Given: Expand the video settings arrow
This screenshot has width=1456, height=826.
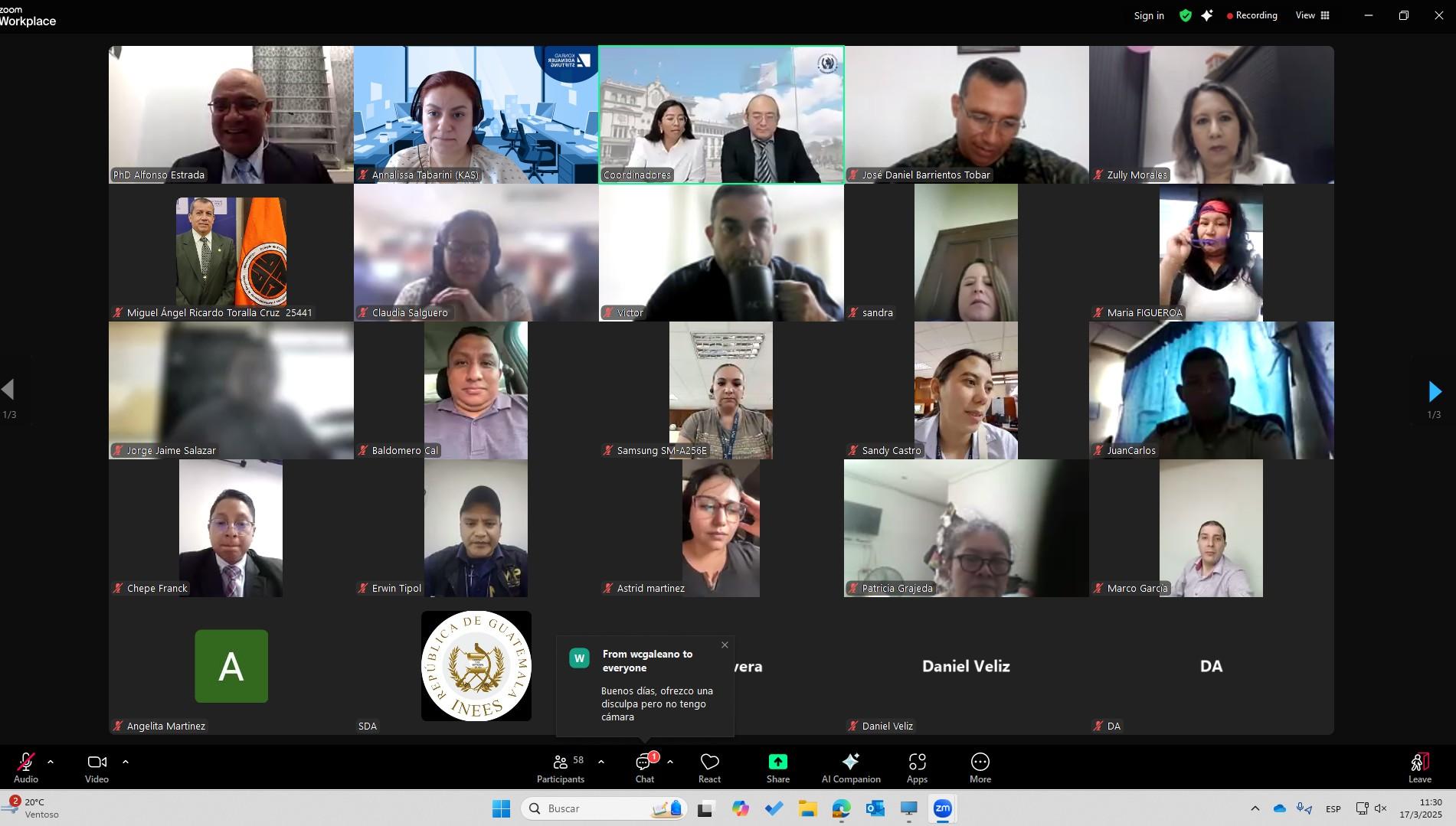Looking at the screenshot, I should pos(126,762).
